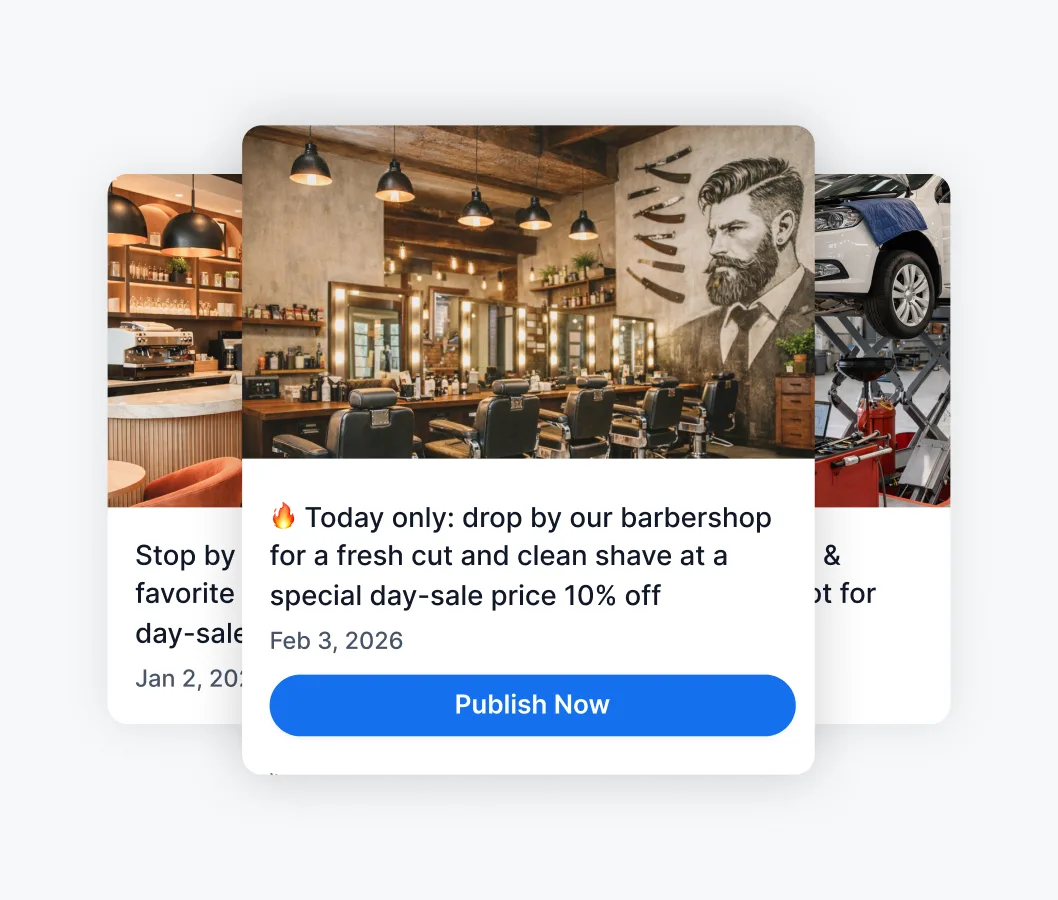Click the Jan 2 date on left card
This screenshot has height=900, width=1058.
point(189,679)
